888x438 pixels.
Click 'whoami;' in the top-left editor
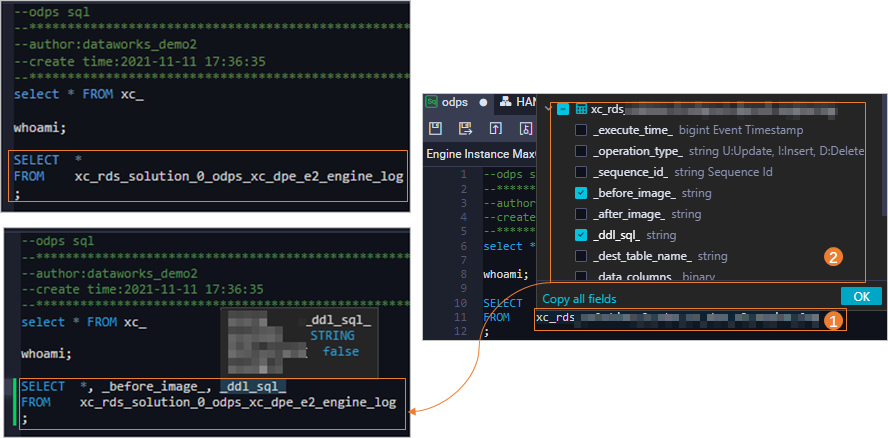coord(40,127)
